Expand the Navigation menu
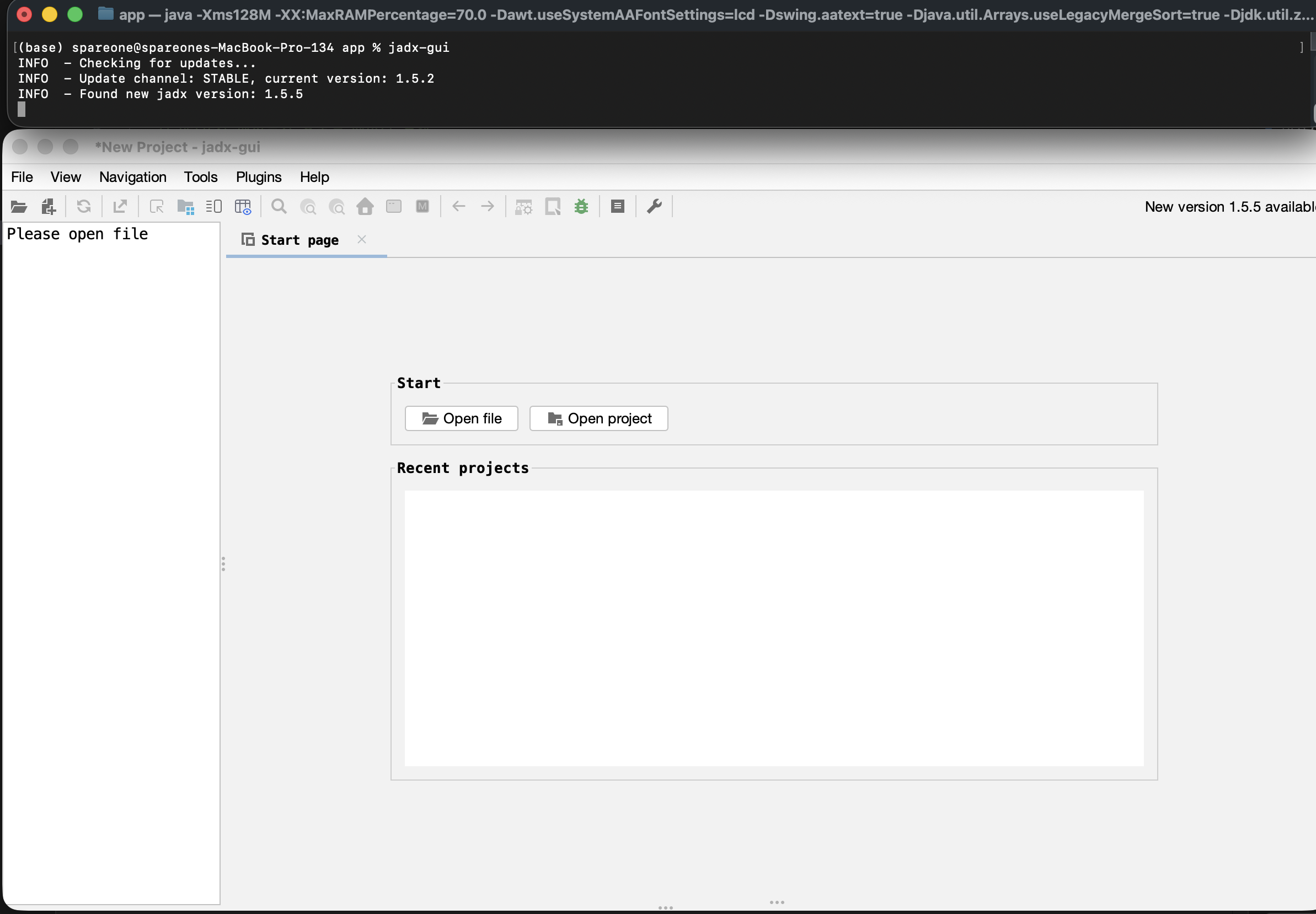 pos(133,177)
